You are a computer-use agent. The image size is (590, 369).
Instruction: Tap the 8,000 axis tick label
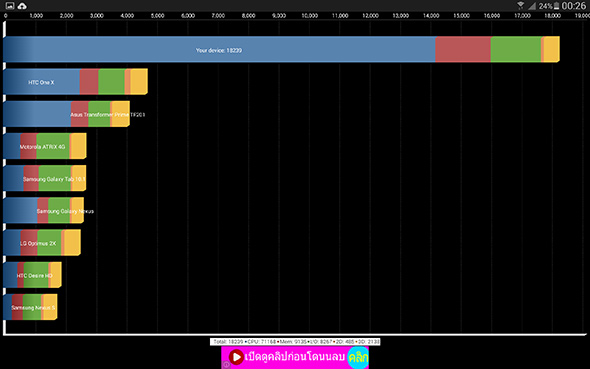[x=248, y=16]
